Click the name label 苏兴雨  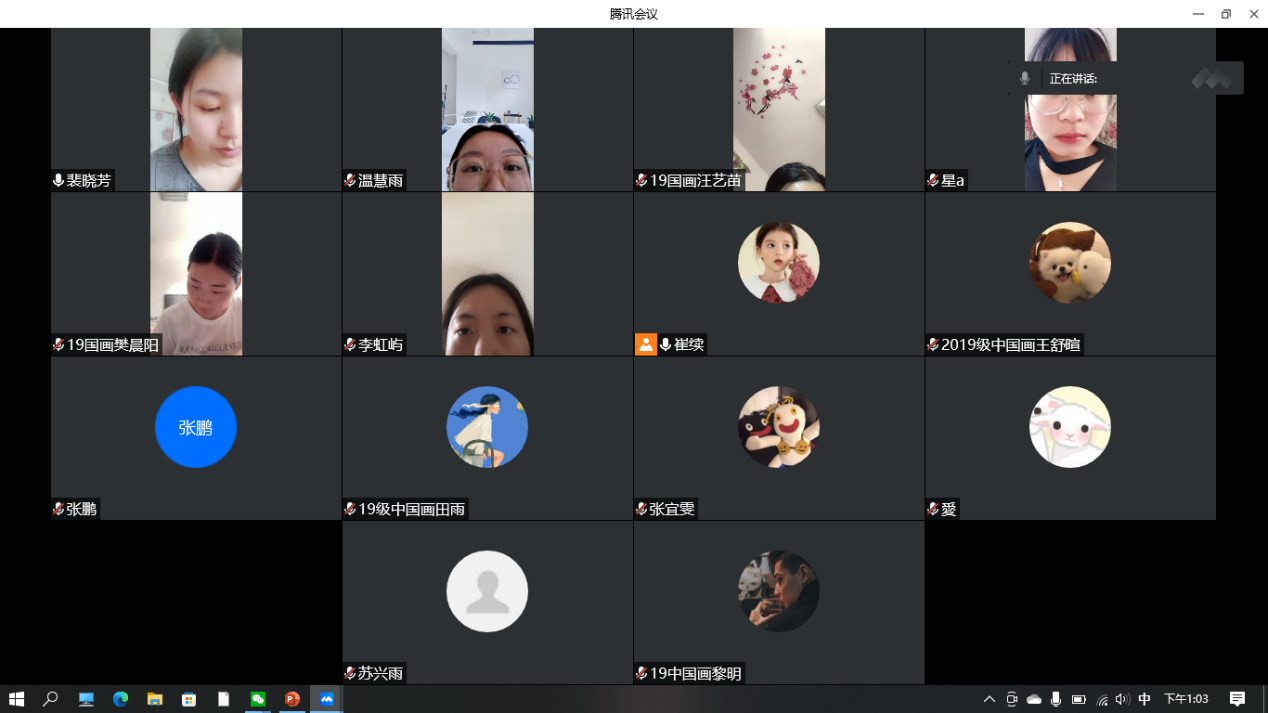381,673
